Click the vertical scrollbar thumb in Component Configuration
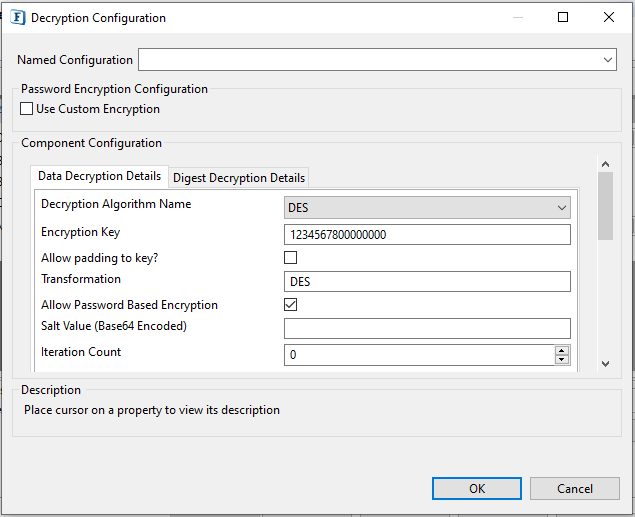 [605, 206]
